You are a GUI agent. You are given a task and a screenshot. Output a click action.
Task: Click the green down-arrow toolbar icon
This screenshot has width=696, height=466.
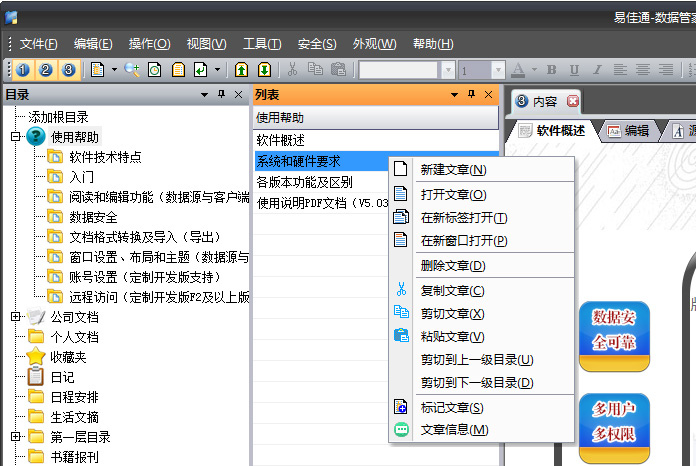point(264,70)
